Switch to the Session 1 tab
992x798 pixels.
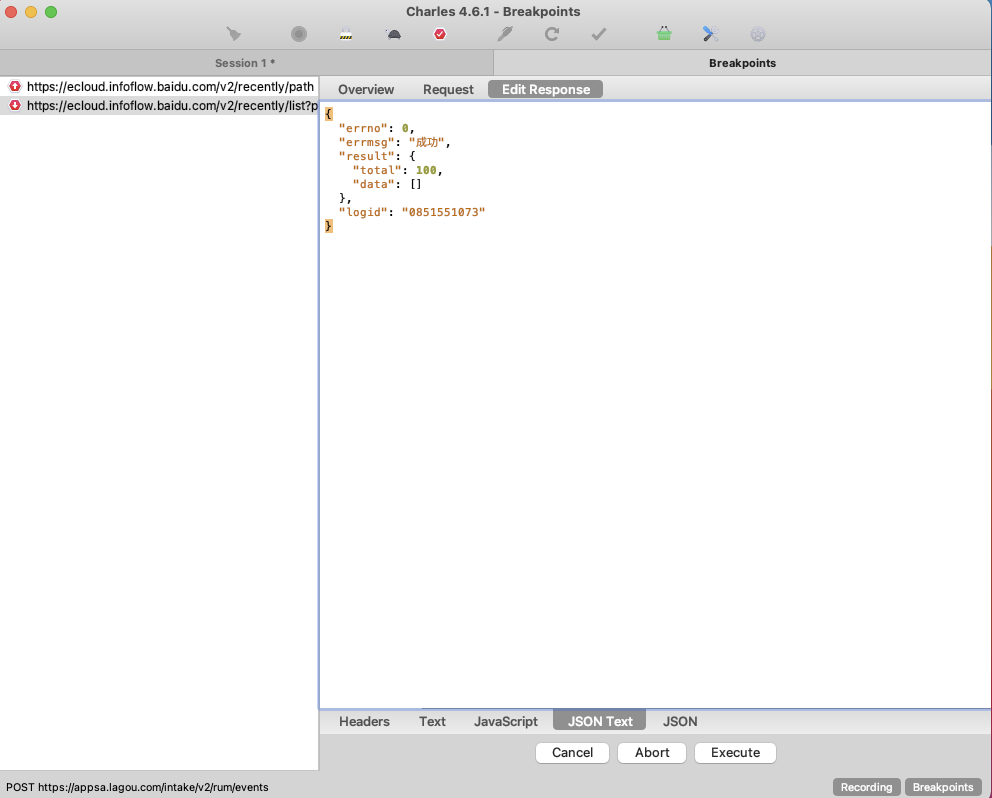point(247,63)
